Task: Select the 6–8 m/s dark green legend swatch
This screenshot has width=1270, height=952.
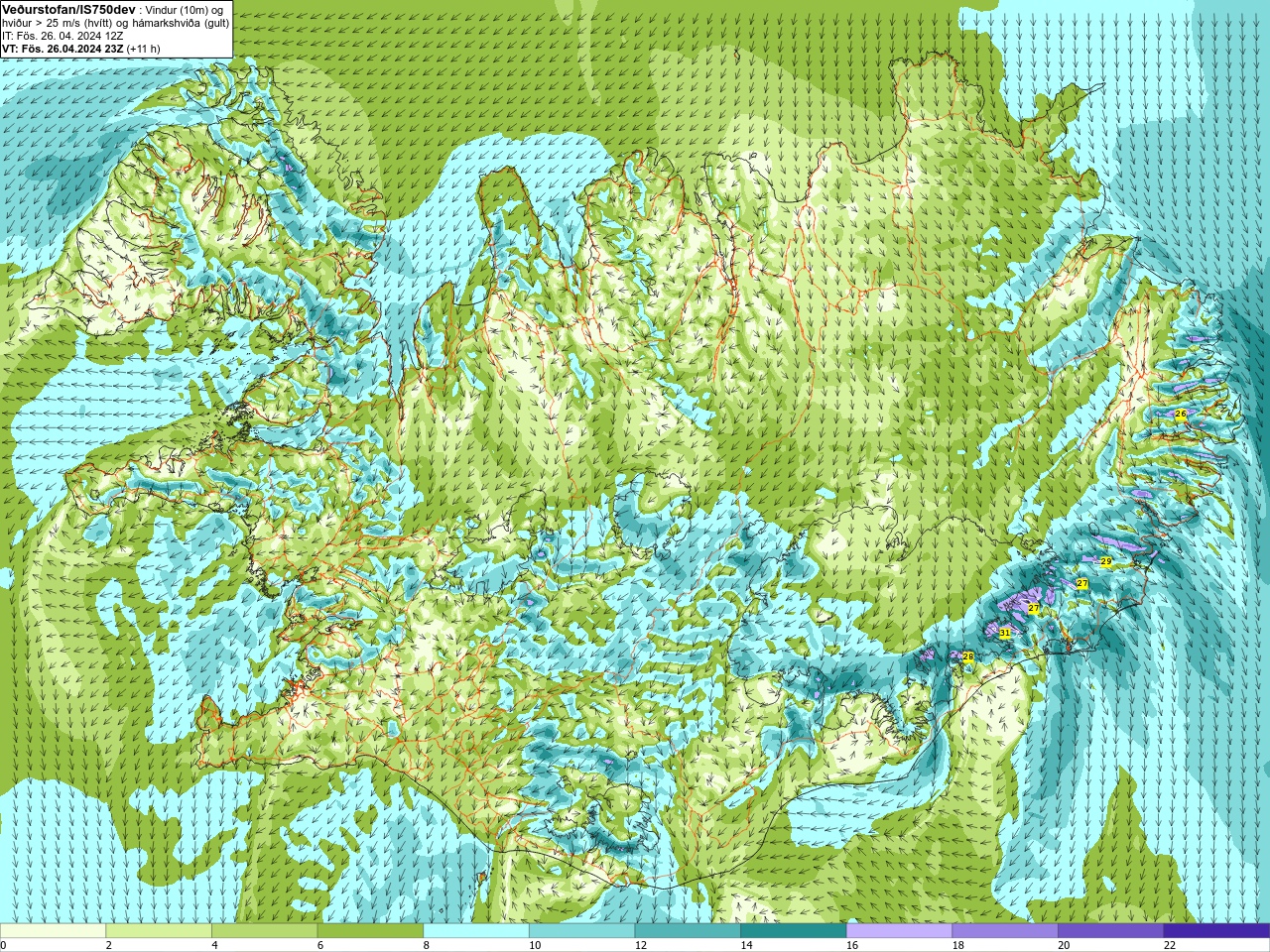Action: 370,931
